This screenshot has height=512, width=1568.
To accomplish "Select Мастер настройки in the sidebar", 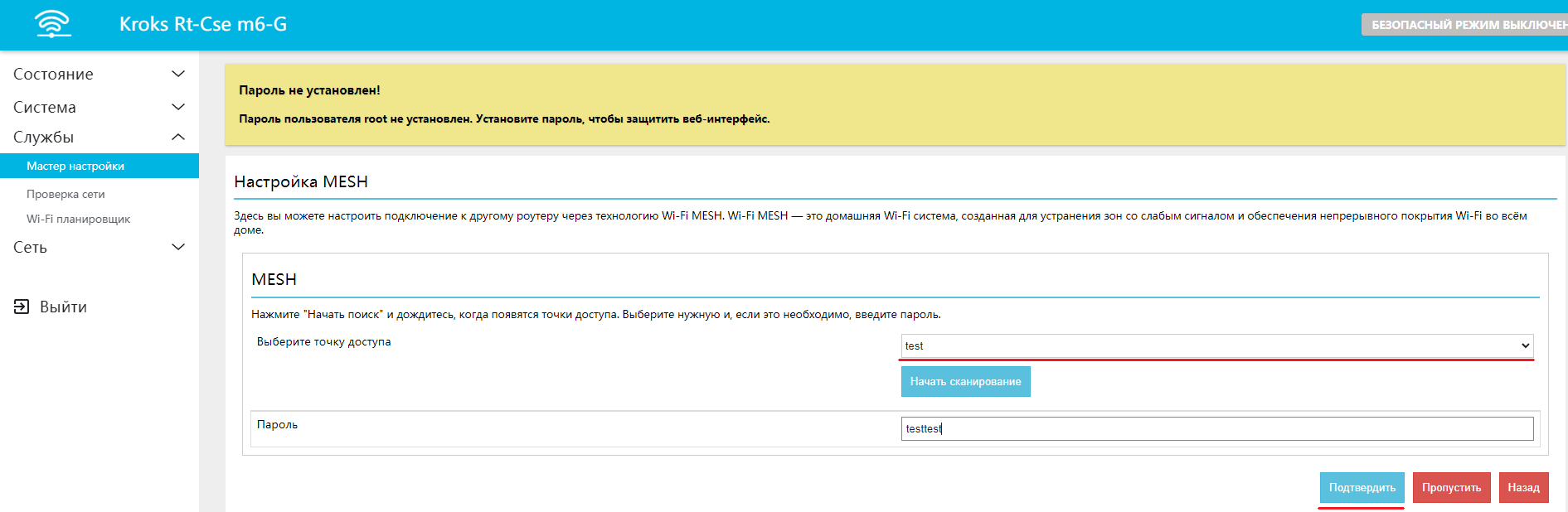I will 75,166.
